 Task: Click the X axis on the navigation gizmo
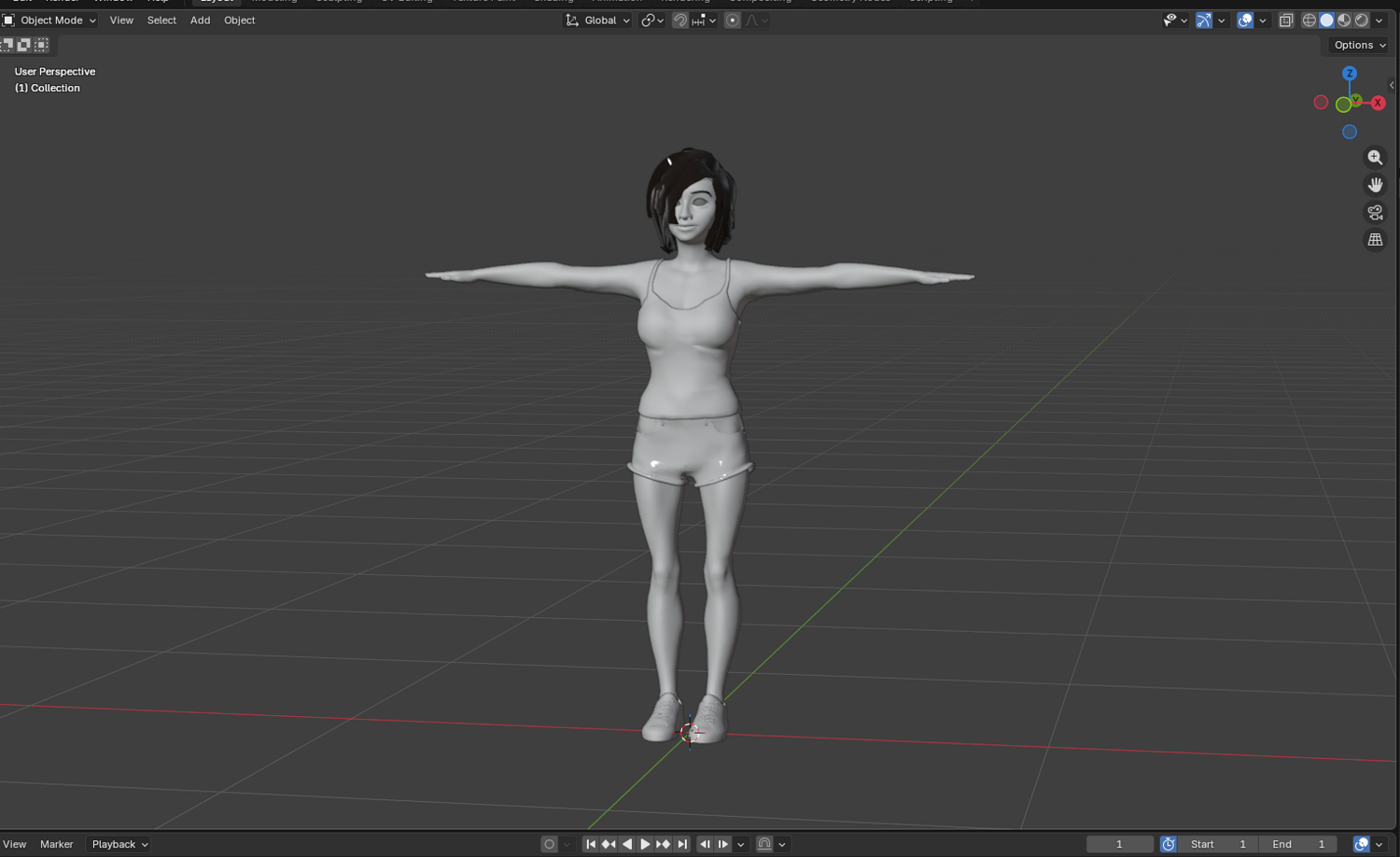coord(1378,103)
